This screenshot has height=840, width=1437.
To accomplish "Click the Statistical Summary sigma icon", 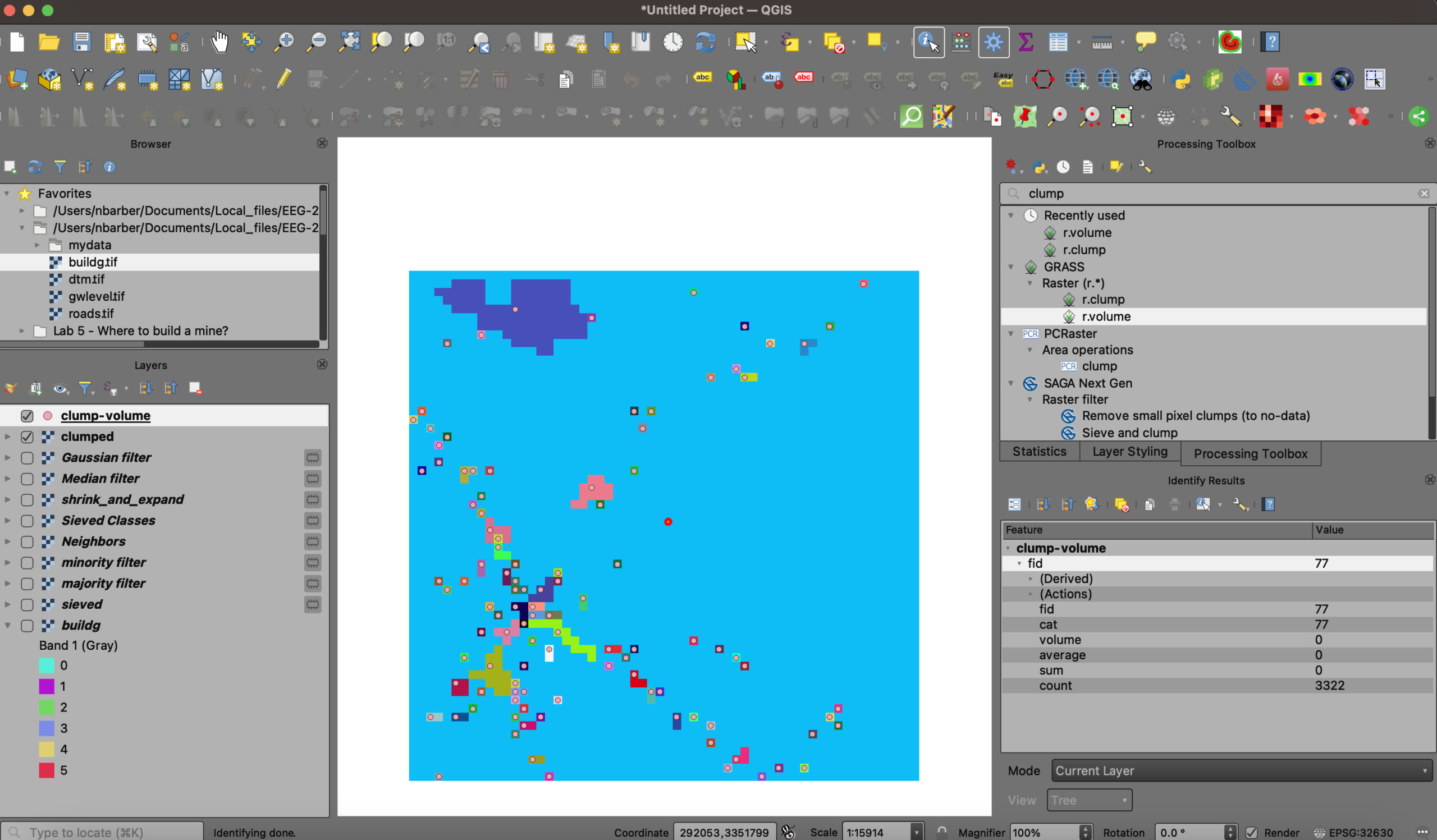I will coord(1026,42).
